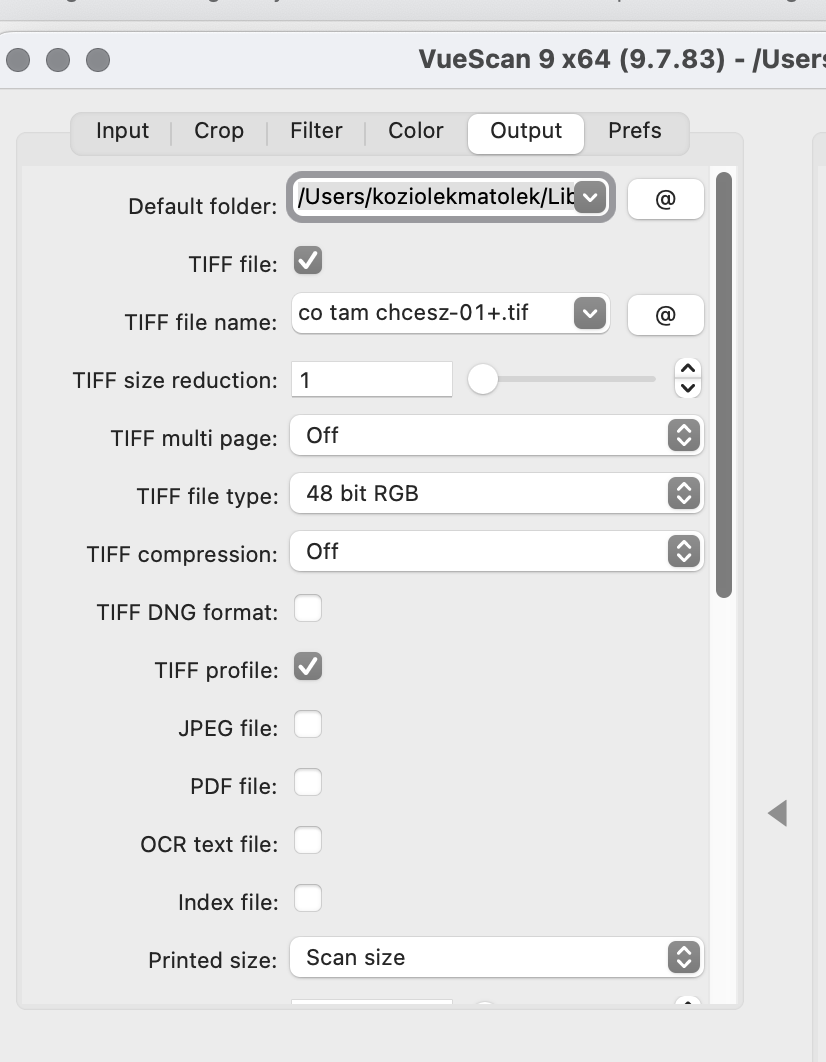Enable the JPEG file checkbox
Image resolution: width=826 pixels, height=1062 pixels.
[308, 724]
